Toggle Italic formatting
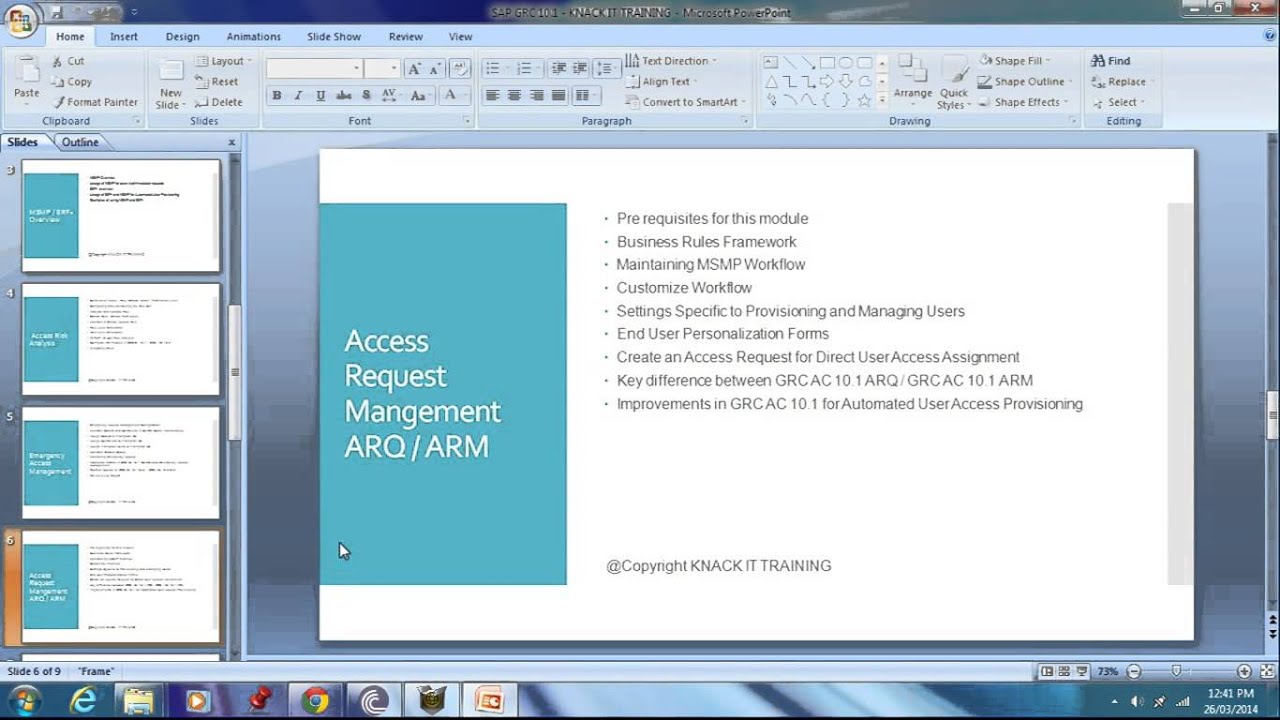 pyautogui.click(x=298, y=96)
